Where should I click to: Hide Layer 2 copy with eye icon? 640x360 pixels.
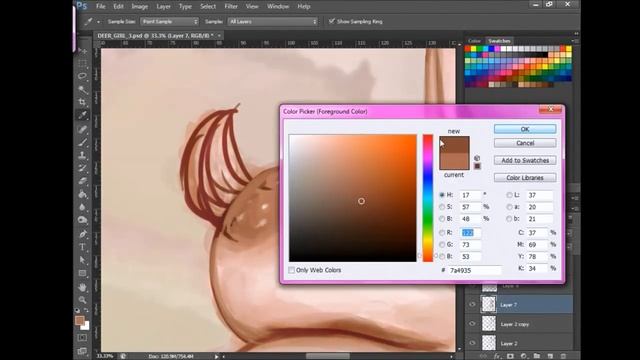point(472,324)
